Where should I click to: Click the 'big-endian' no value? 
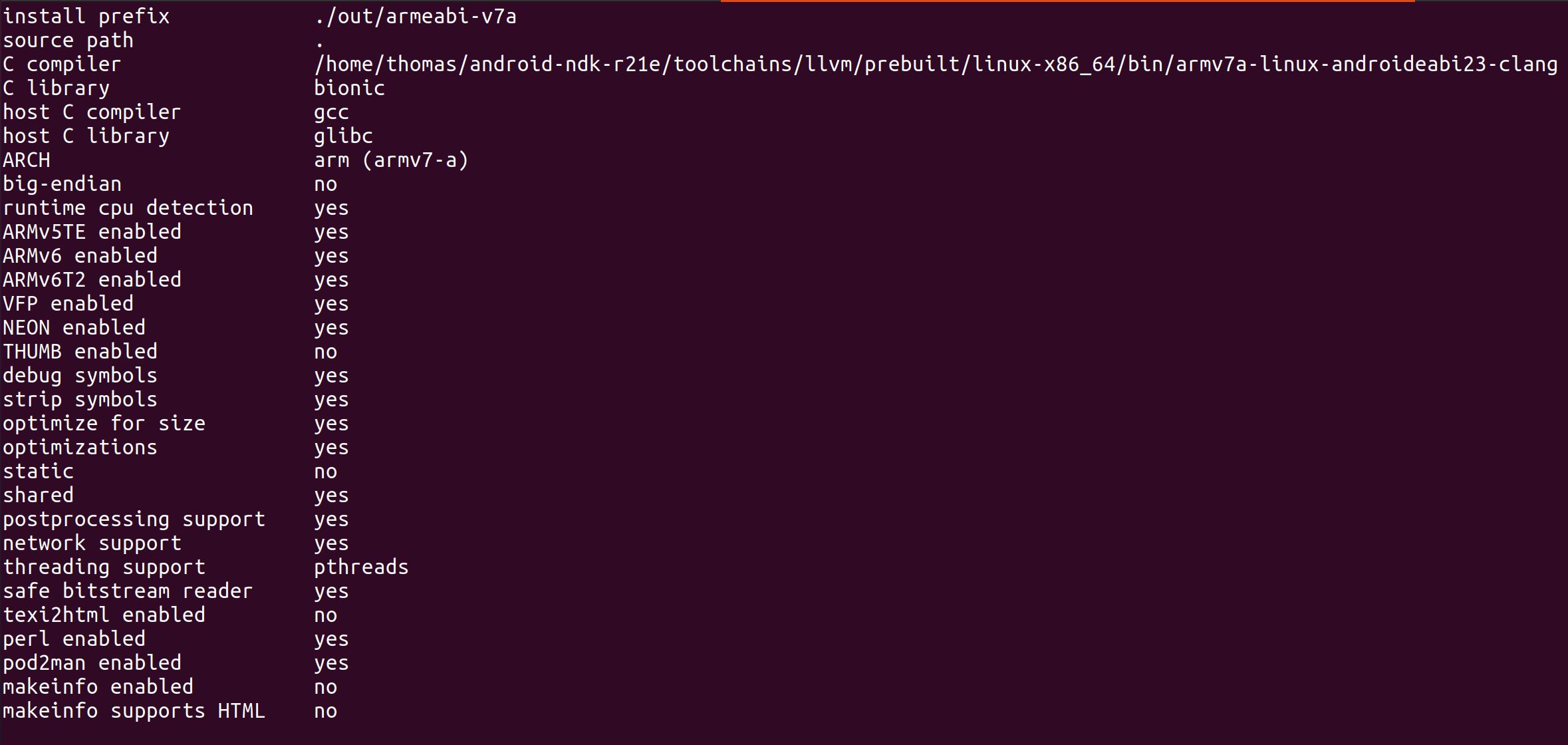click(x=325, y=184)
